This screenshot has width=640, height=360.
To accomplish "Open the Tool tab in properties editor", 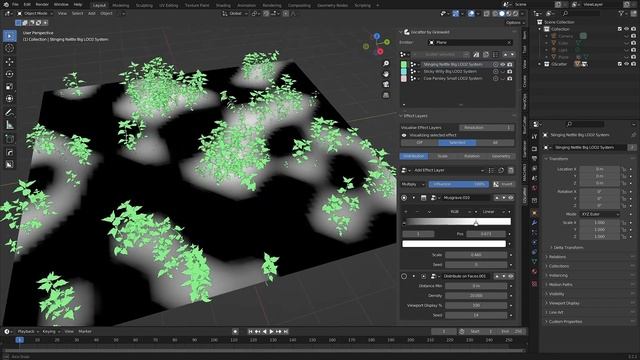I will click(x=534, y=136).
